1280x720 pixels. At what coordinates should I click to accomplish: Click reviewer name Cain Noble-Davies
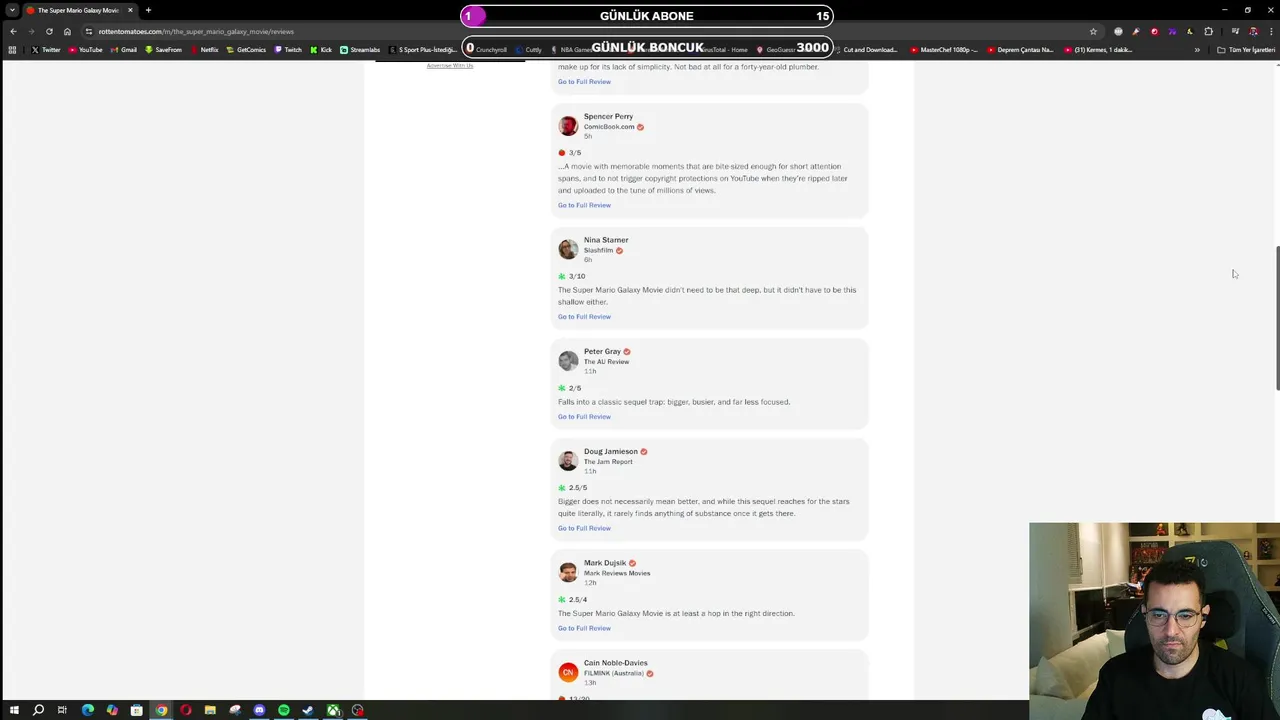[616, 663]
